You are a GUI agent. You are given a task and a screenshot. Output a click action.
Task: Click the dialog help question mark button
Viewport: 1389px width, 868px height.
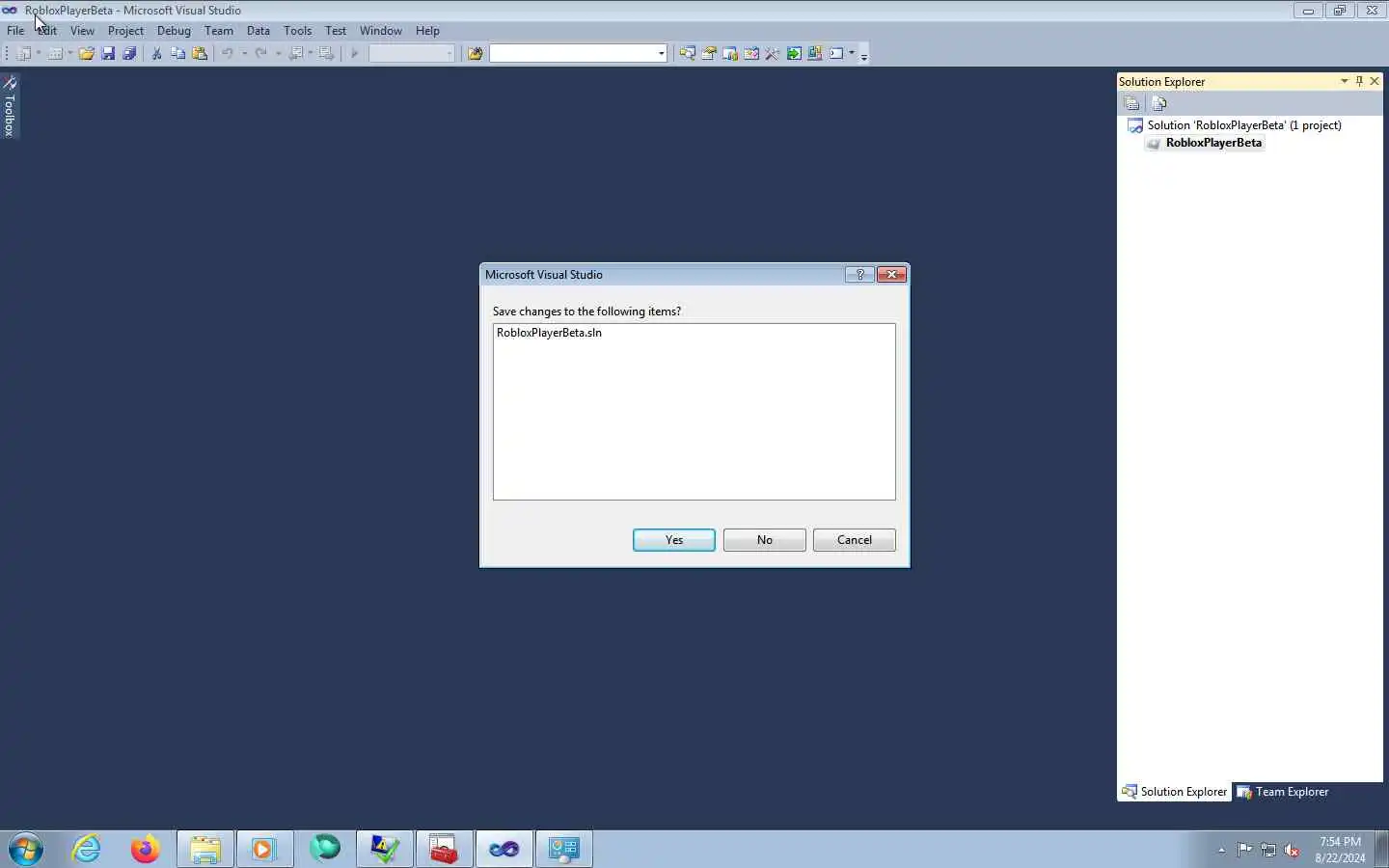[x=859, y=275]
